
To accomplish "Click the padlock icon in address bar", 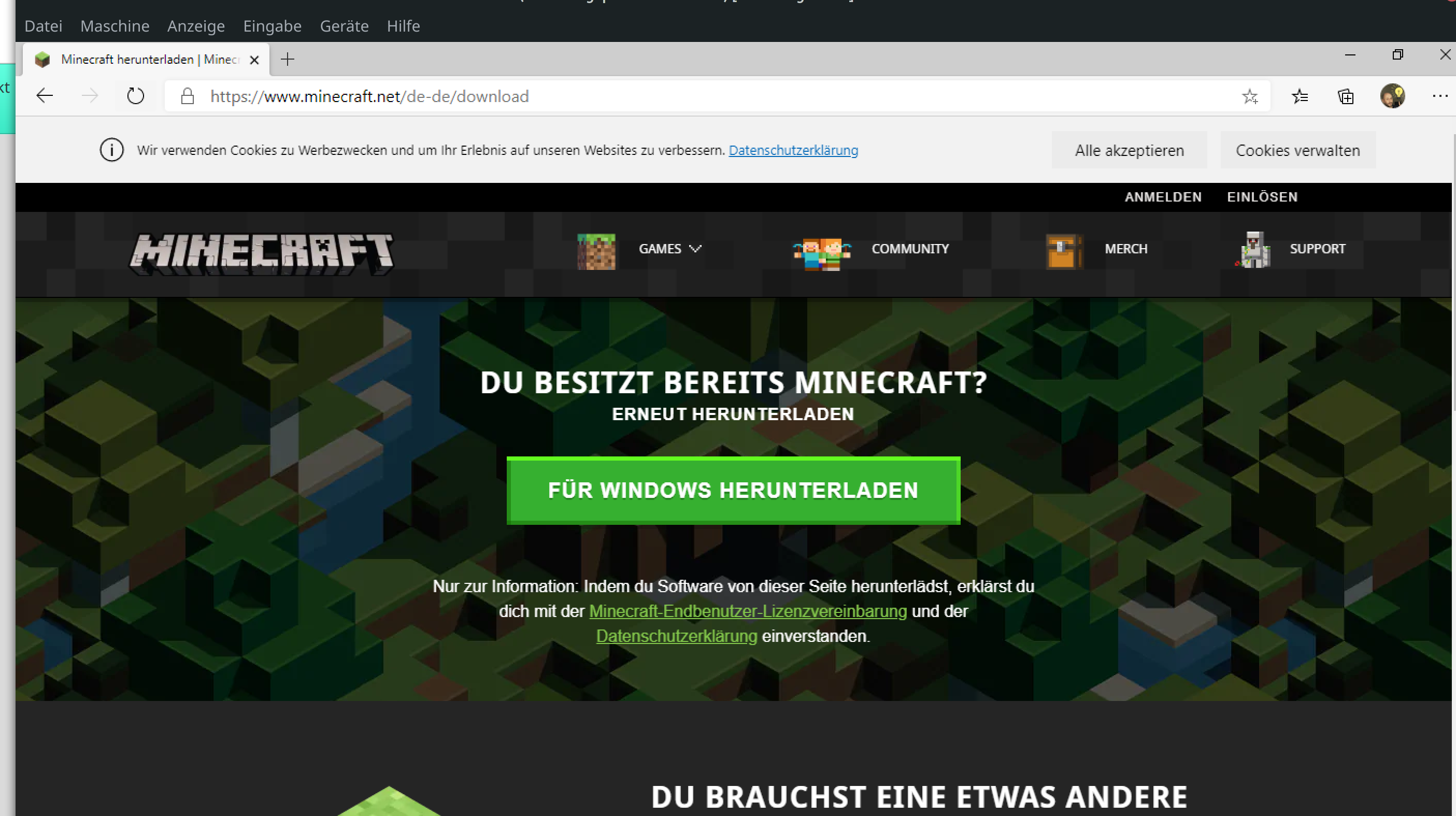I will coord(187,96).
